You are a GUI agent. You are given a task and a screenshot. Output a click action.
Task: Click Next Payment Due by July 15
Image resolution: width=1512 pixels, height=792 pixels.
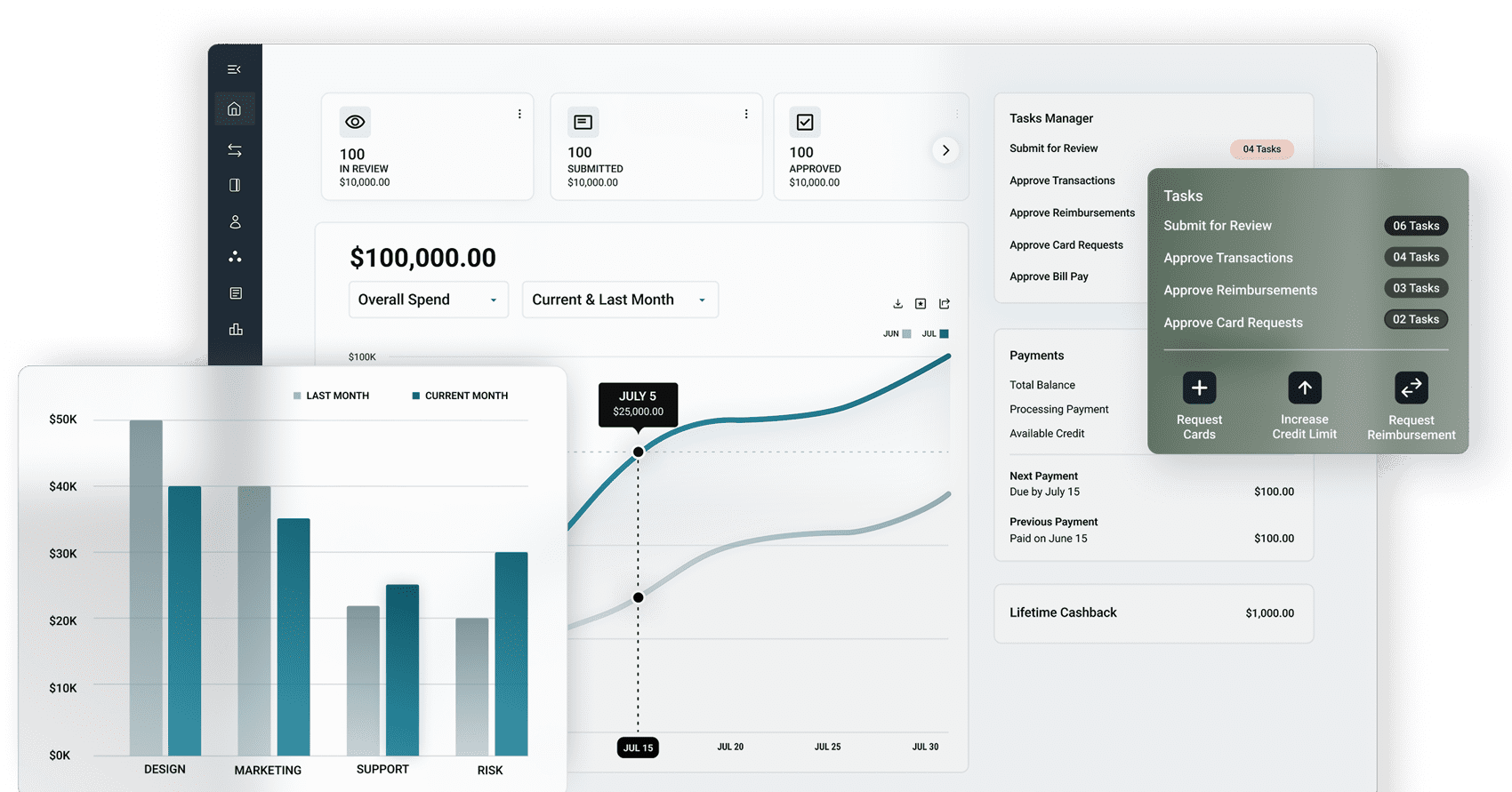1044,484
